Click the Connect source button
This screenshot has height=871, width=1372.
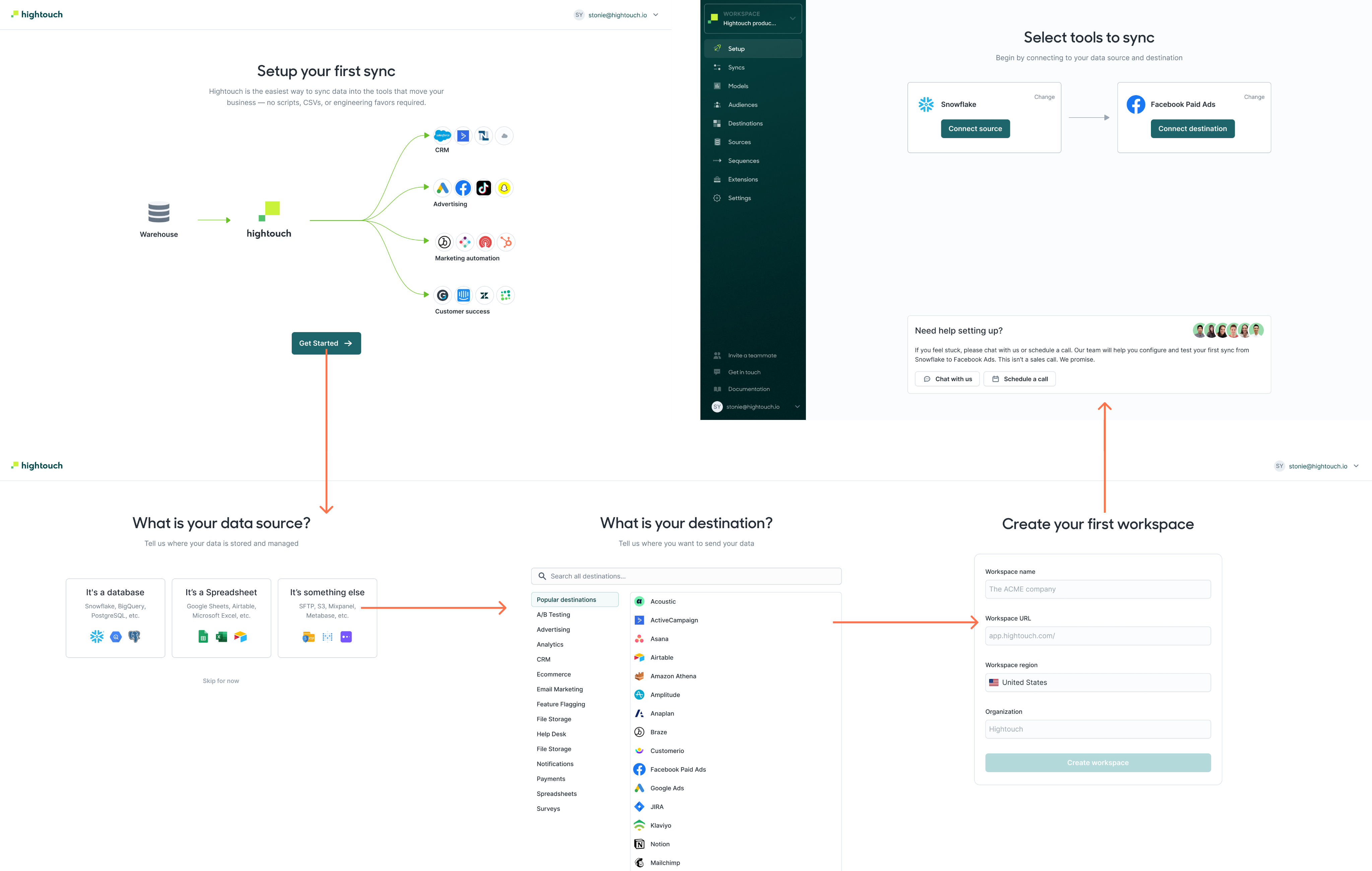[x=975, y=129]
